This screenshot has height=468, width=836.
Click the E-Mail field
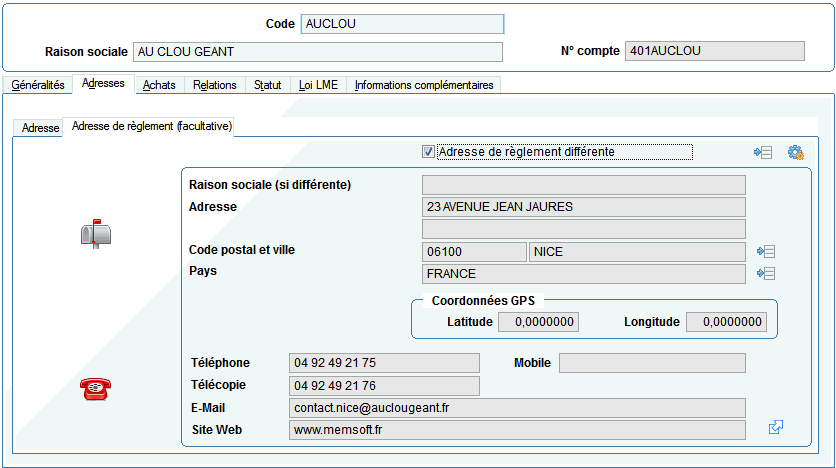point(516,408)
